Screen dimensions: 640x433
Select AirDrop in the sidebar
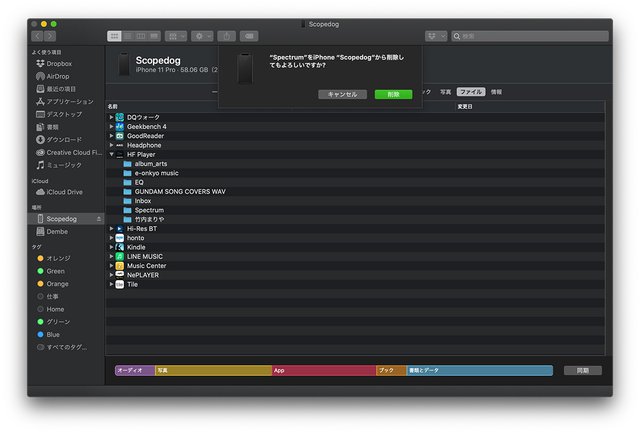58,76
